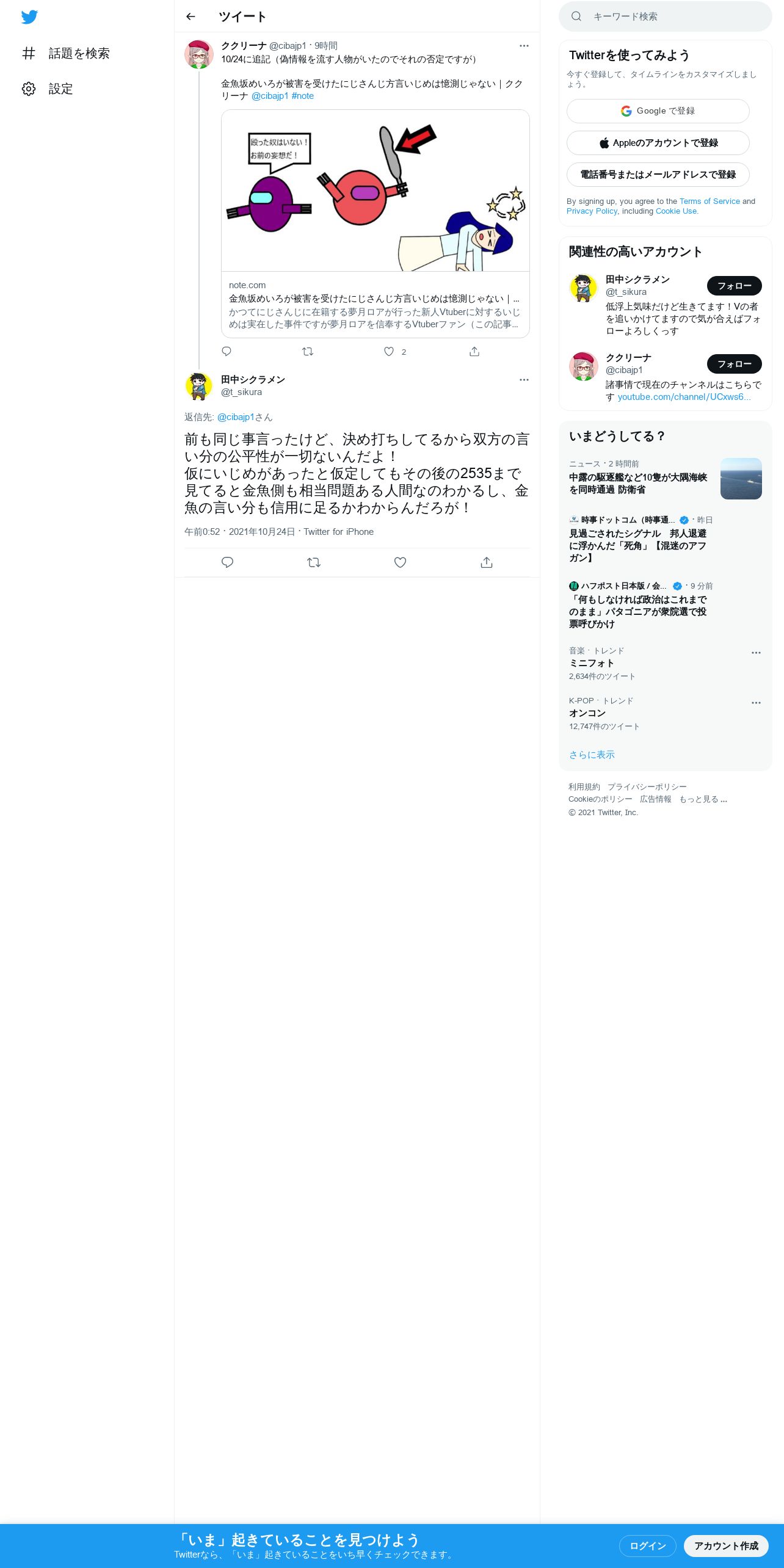Go back using the arrow icon
784x1568 pixels.
click(x=191, y=16)
